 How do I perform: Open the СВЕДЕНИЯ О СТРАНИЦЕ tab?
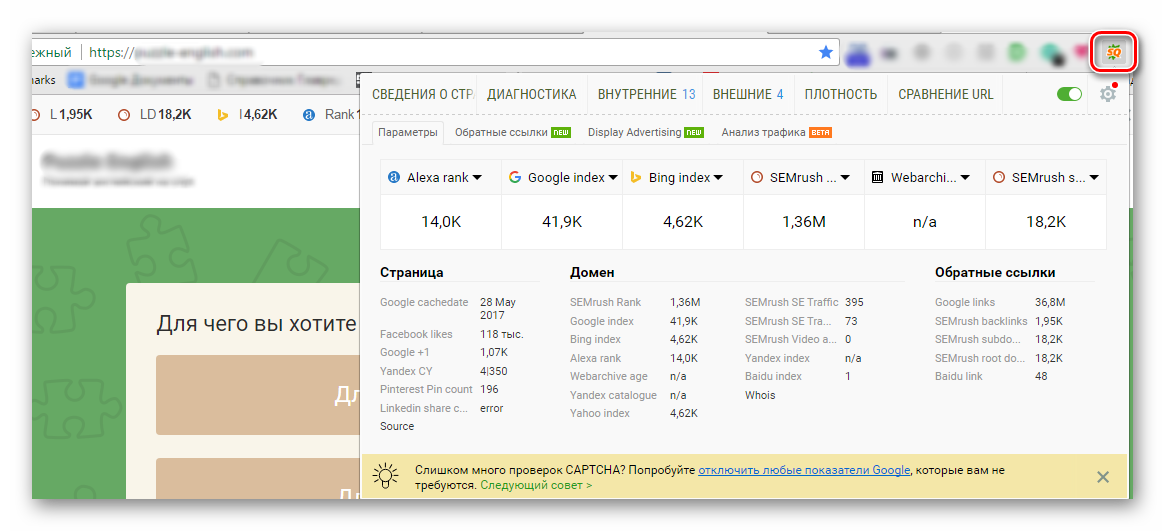pos(422,94)
